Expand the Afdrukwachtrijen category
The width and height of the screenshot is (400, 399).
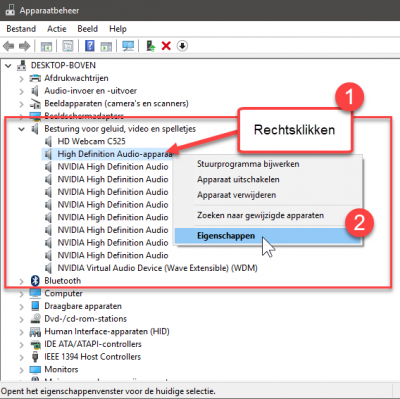(22, 79)
